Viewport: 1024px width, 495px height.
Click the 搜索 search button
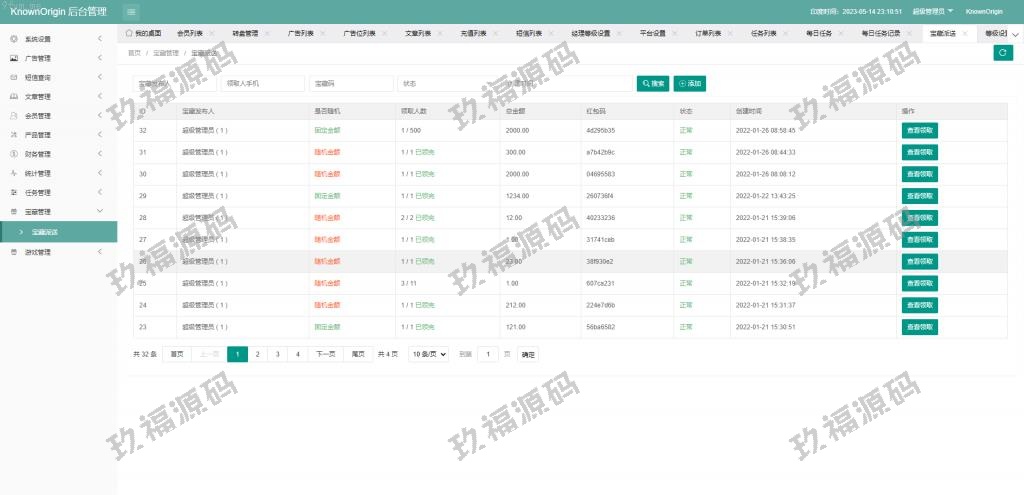point(654,83)
